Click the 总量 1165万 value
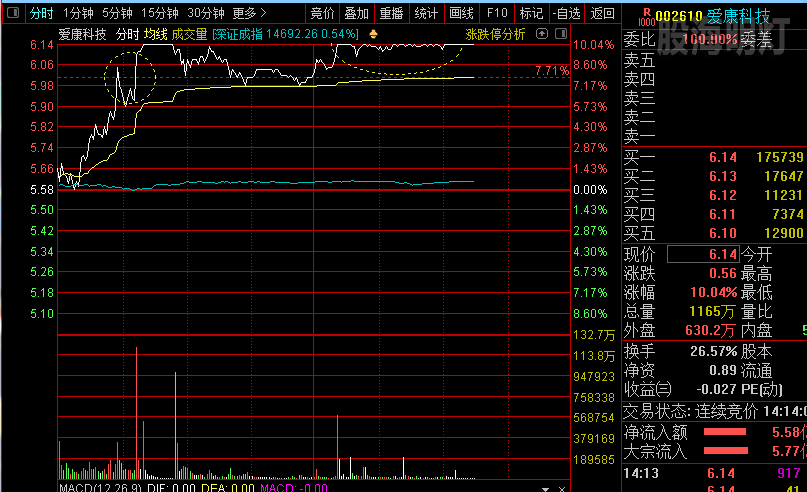Screen dimensions: 807x492 (x=712, y=311)
